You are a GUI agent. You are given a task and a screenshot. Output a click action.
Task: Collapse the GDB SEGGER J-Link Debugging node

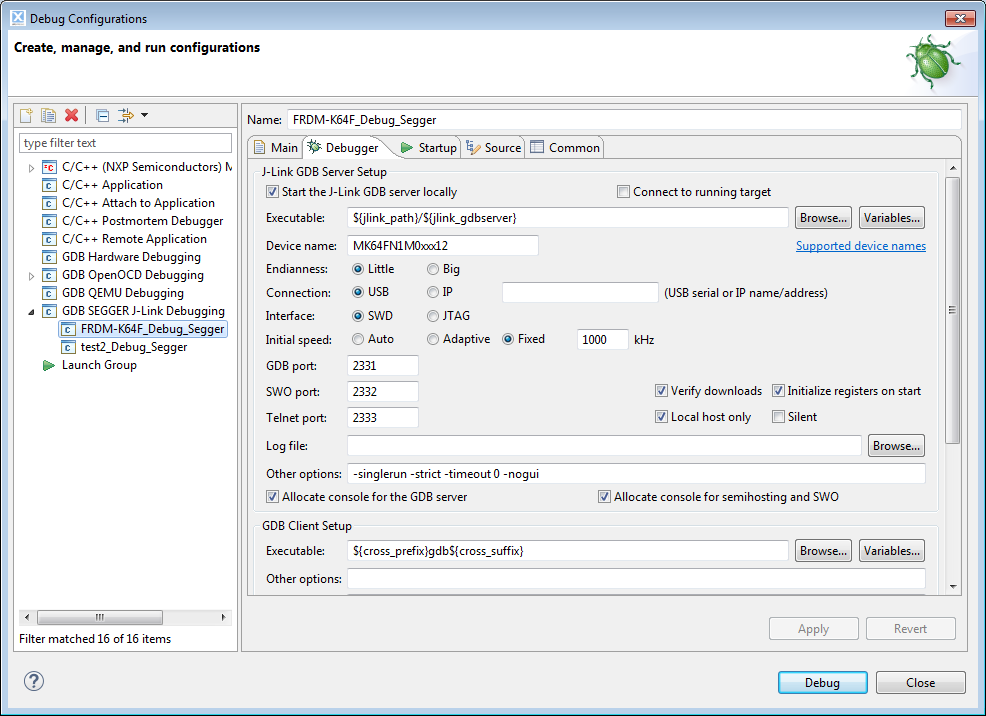(x=32, y=311)
